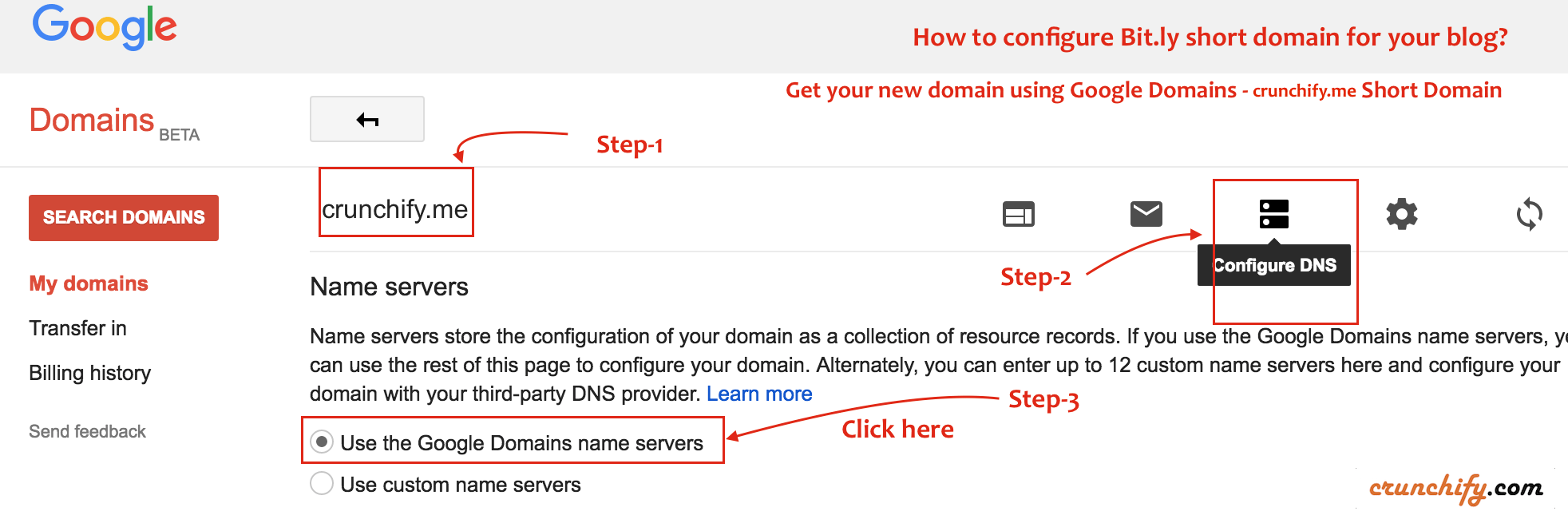Viewport: 1568px width, 519px height.
Task: Open Billing history in sidebar
Action: 90,373
